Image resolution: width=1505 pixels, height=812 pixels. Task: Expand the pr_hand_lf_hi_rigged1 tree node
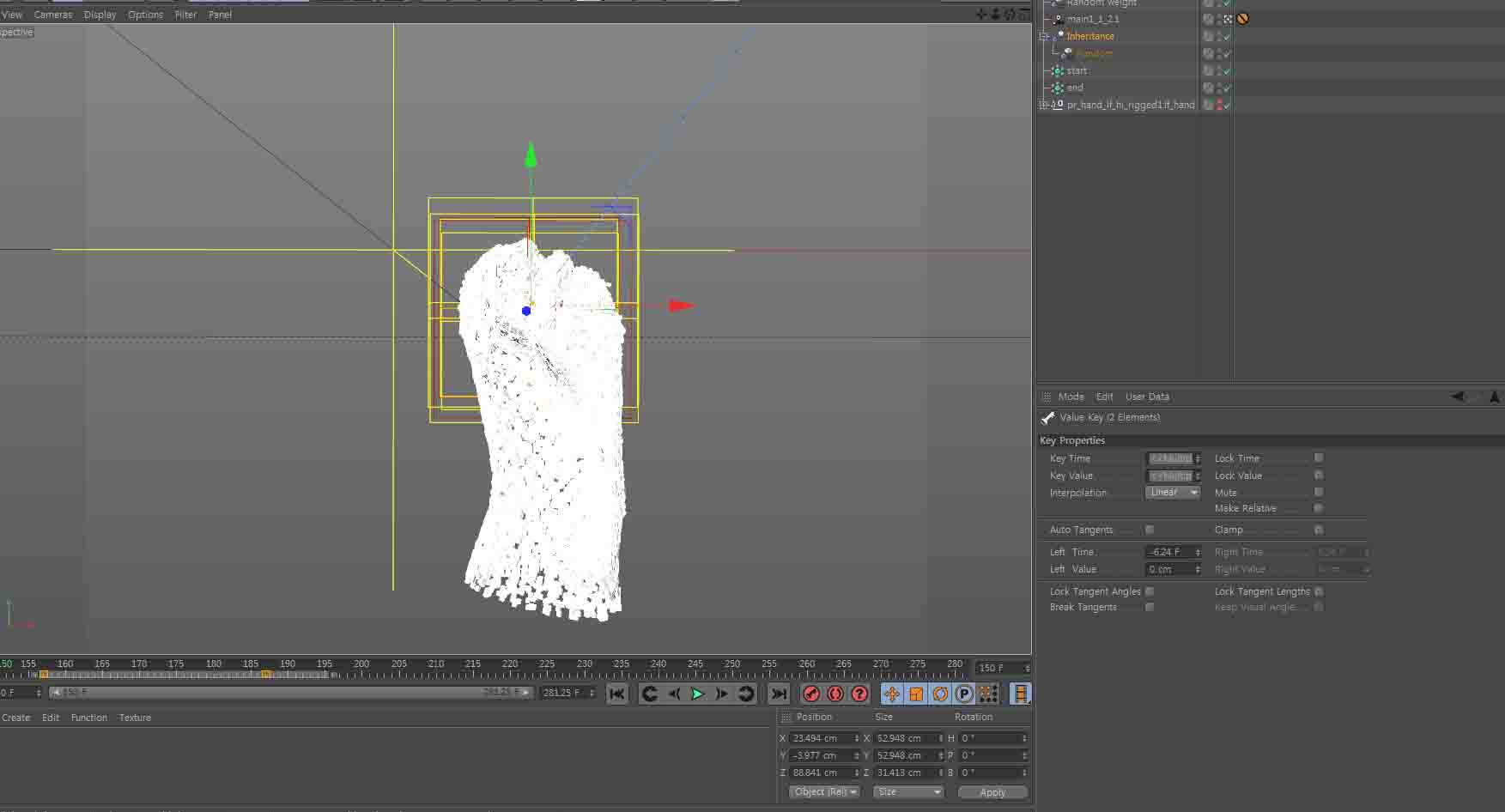click(1043, 105)
